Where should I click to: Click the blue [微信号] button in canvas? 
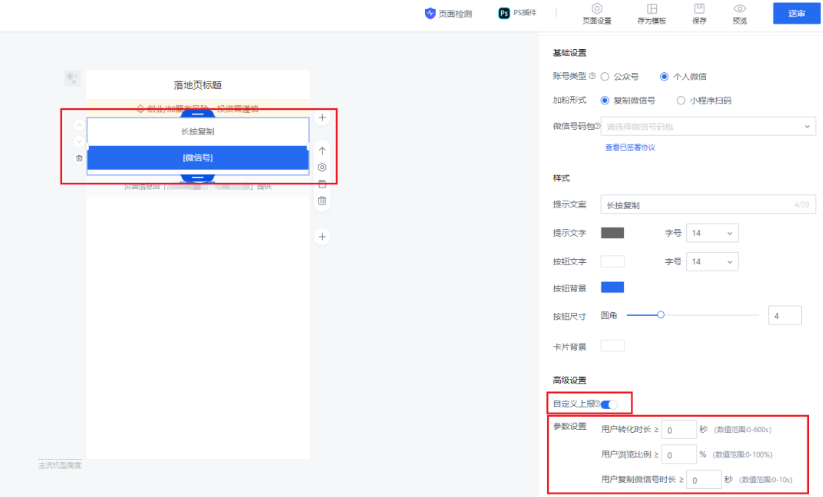(x=198, y=157)
